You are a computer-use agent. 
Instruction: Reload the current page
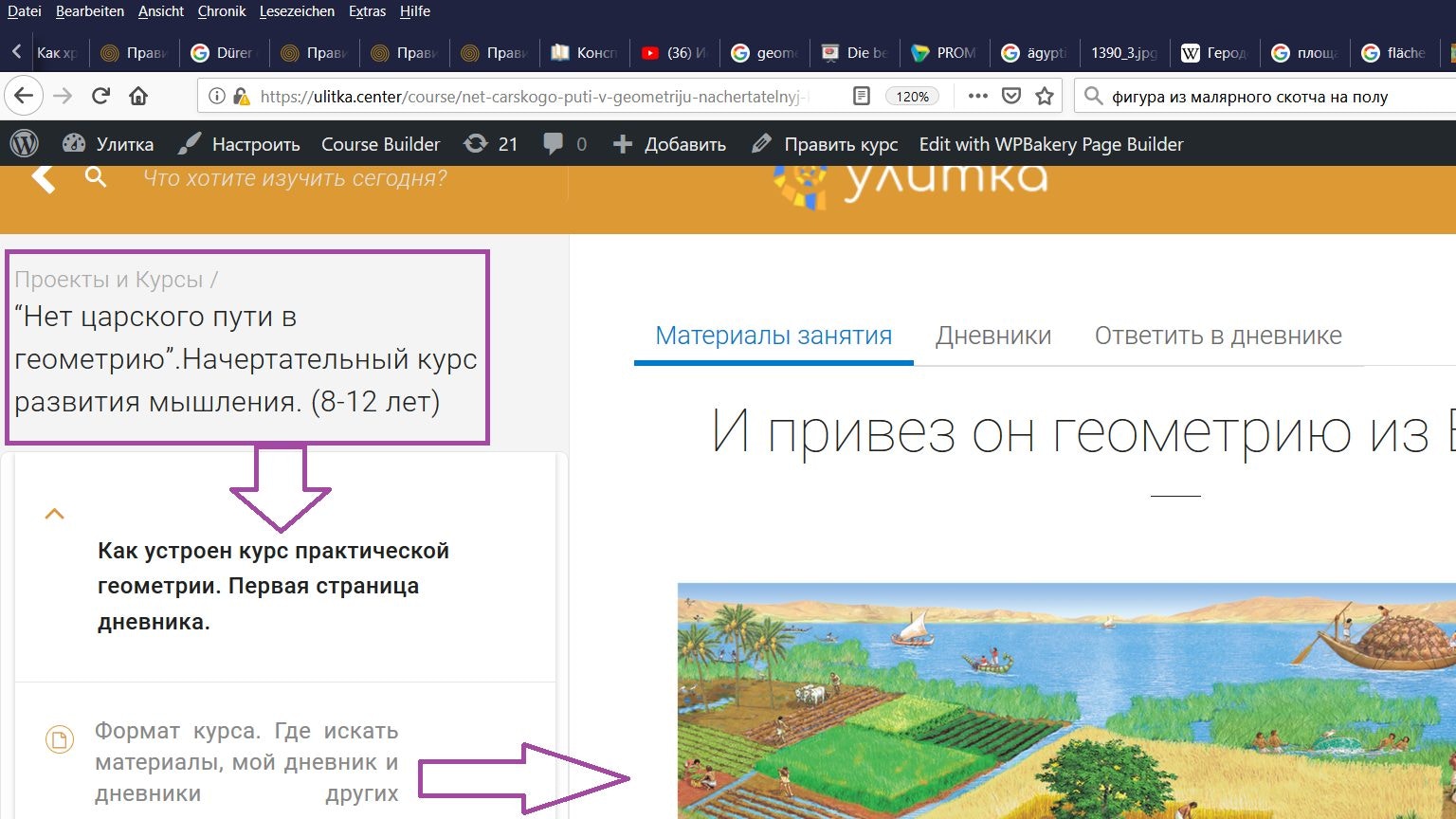pos(100,96)
